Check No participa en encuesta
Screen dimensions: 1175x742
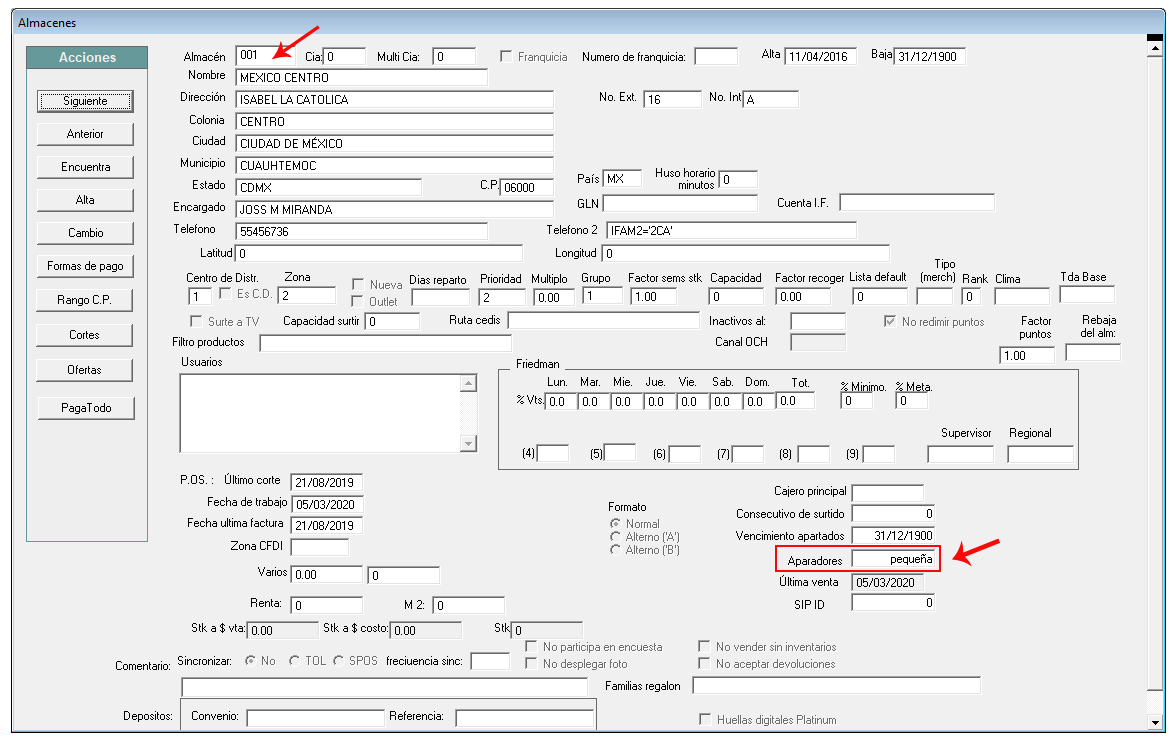pyautogui.click(x=531, y=646)
